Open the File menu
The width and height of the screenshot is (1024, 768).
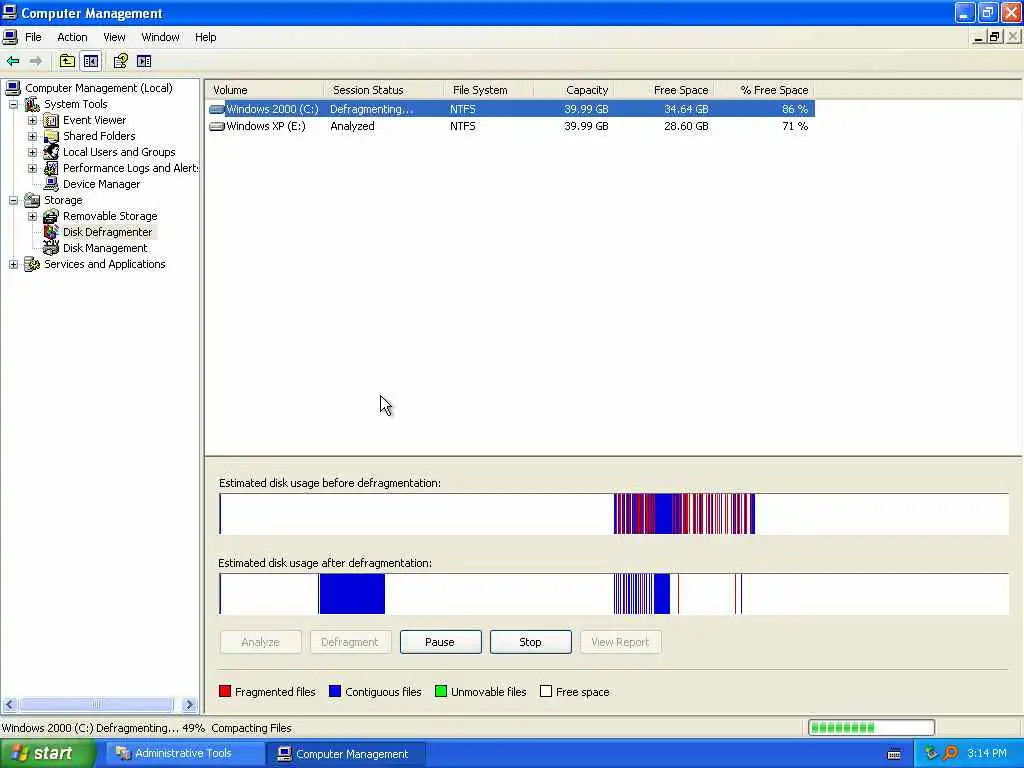tap(33, 37)
